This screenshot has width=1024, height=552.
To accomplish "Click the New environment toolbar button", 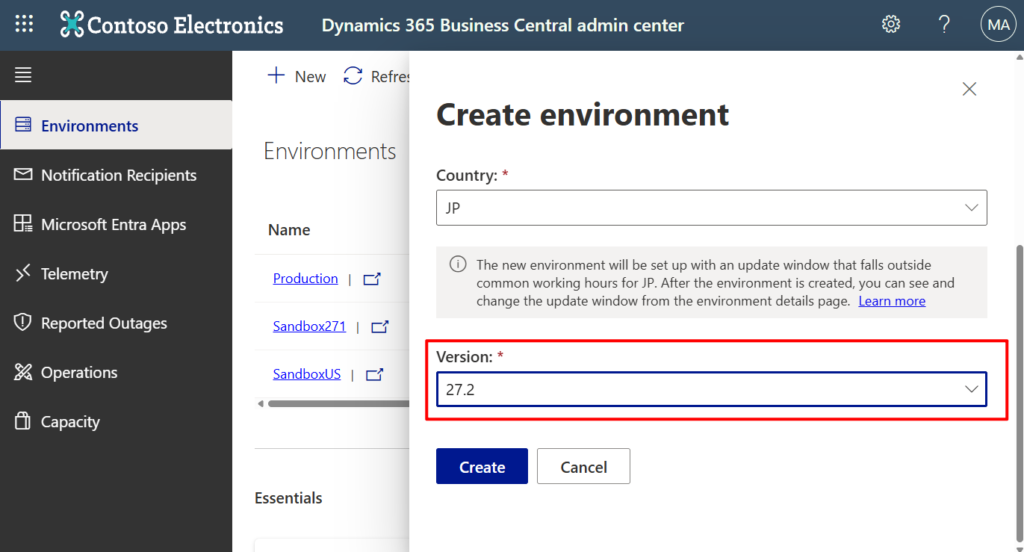I will 297,76.
